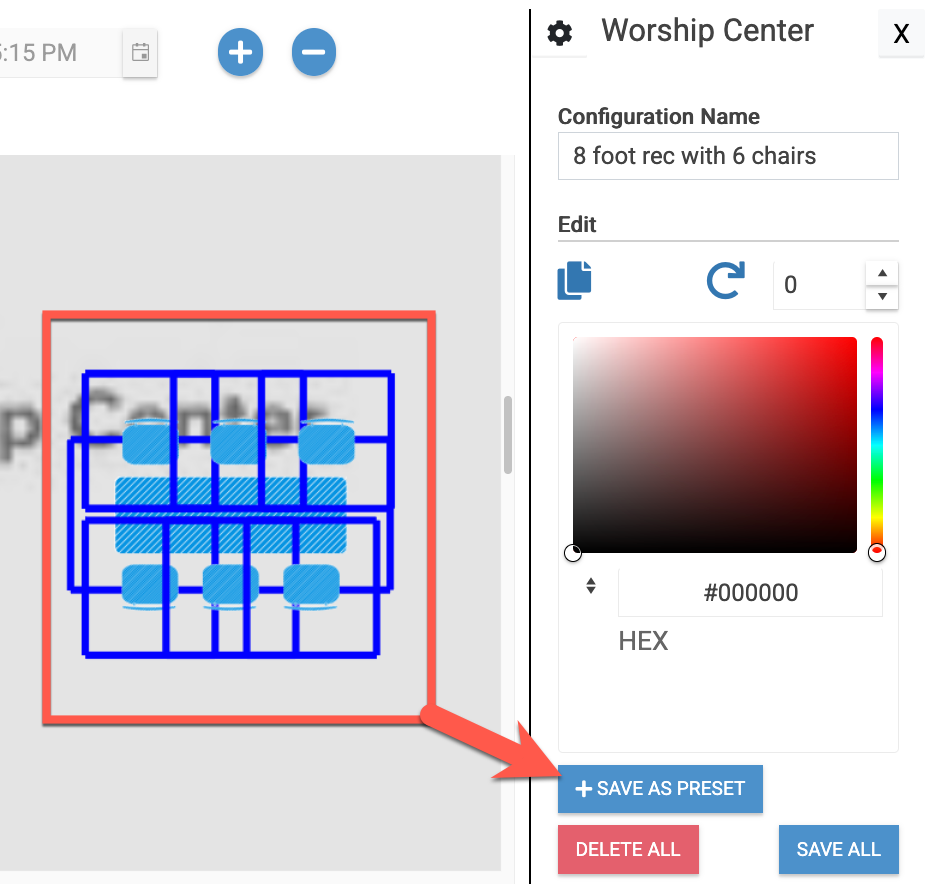925x884 pixels.
Task: Click the blue minus zoom-out button
Action: click(x=314, y=52)
